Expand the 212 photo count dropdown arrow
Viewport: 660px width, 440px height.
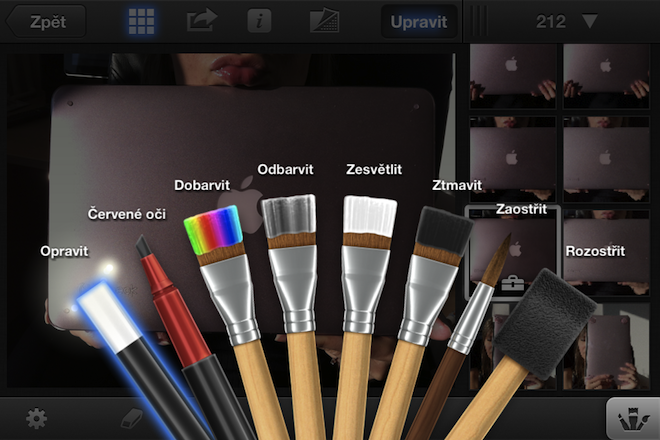(x=589, y=21)
